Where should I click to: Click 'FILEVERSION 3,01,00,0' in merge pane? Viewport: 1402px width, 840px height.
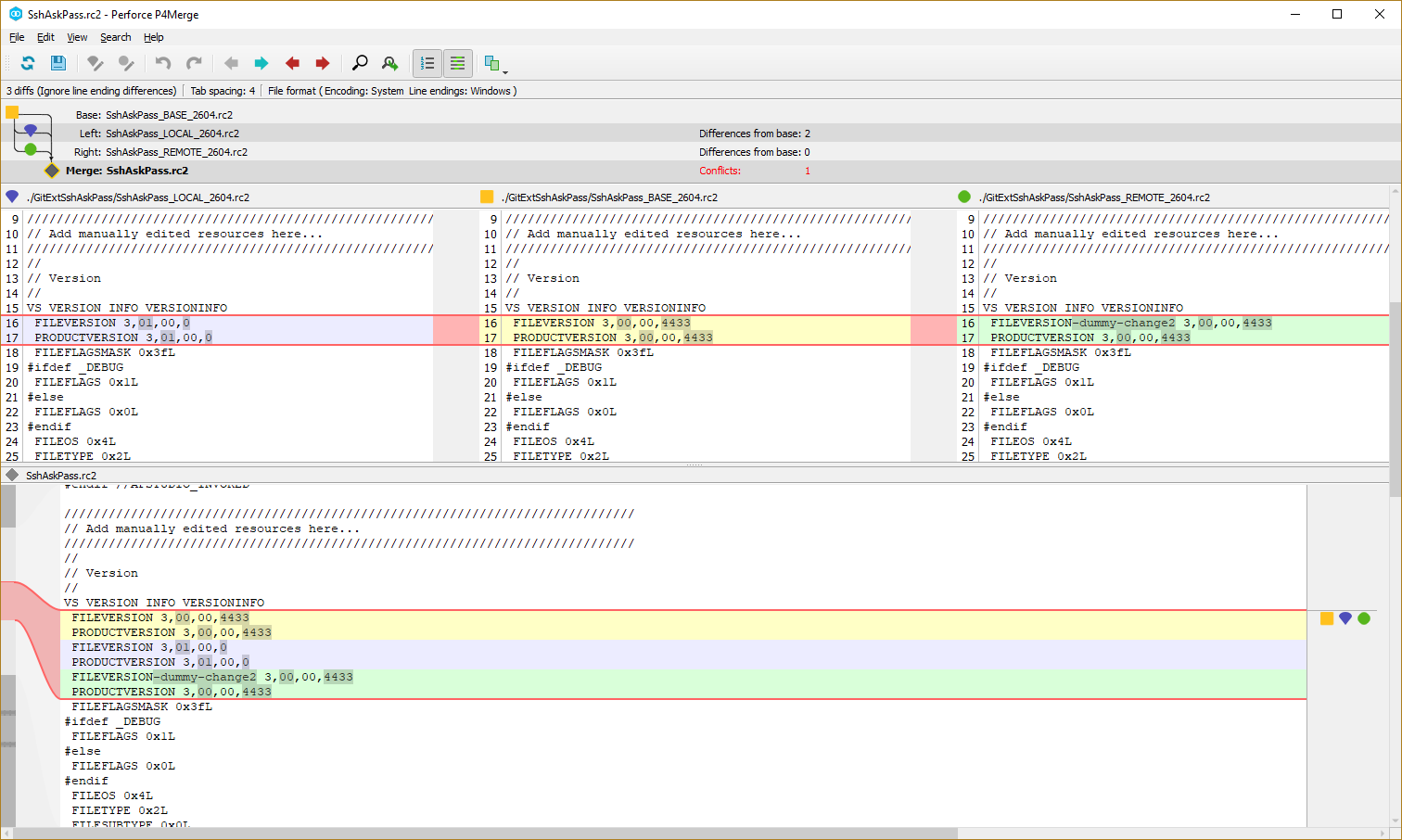pyautogui.click(x=149, y=647)
